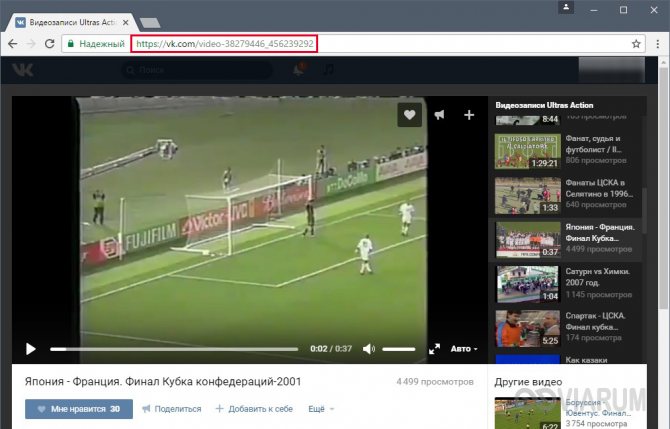This screenshot has width=670, height=429.
Task: Click the Боруссия - Ювентус video title
Action: (598, 408)
